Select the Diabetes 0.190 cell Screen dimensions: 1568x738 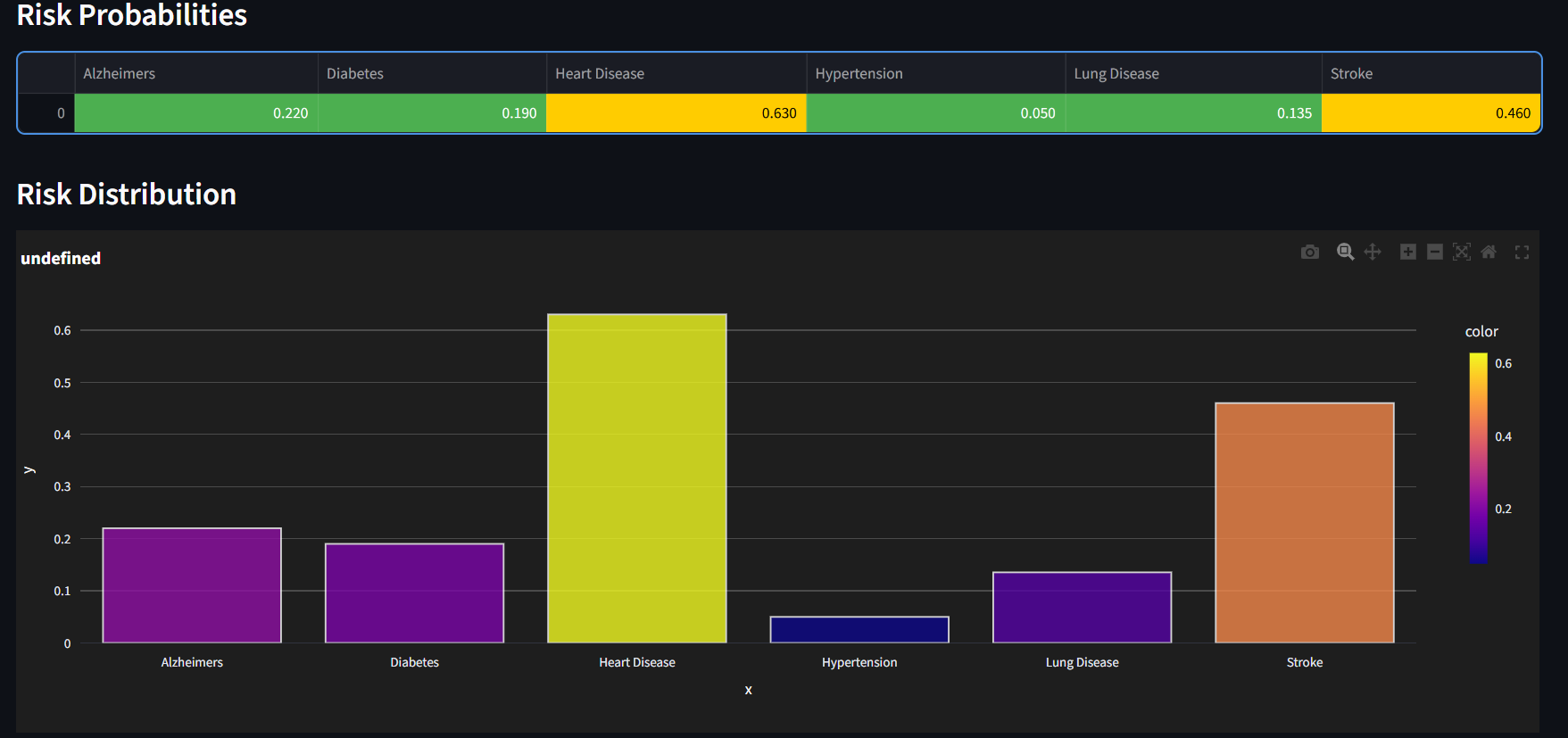[x=432, y=113]
